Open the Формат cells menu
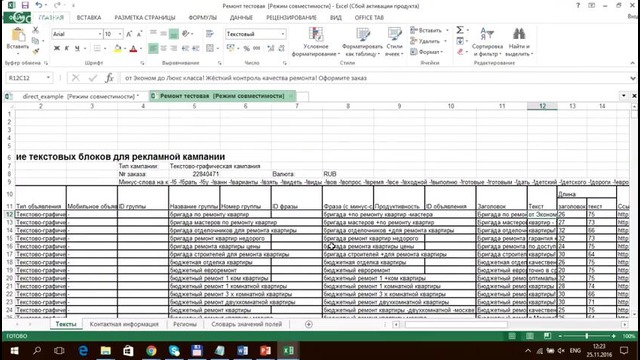Screen dimensions: 640x360 point(427,52)
